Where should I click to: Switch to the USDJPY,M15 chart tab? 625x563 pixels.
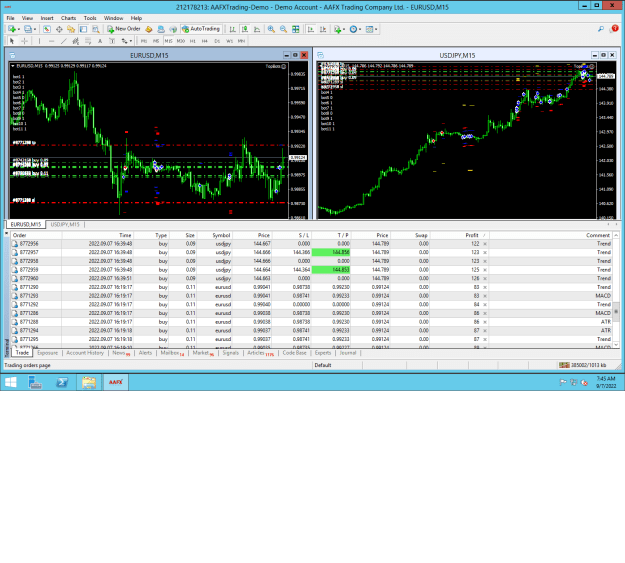(65, 224)
